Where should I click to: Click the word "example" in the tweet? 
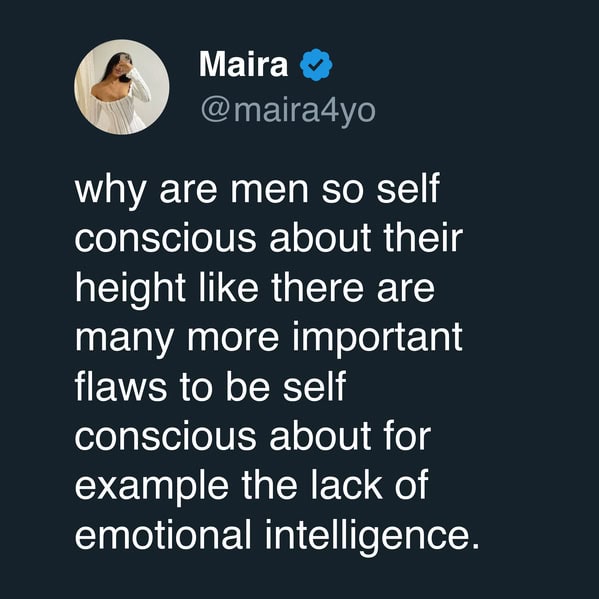click(x=151, y=487)
